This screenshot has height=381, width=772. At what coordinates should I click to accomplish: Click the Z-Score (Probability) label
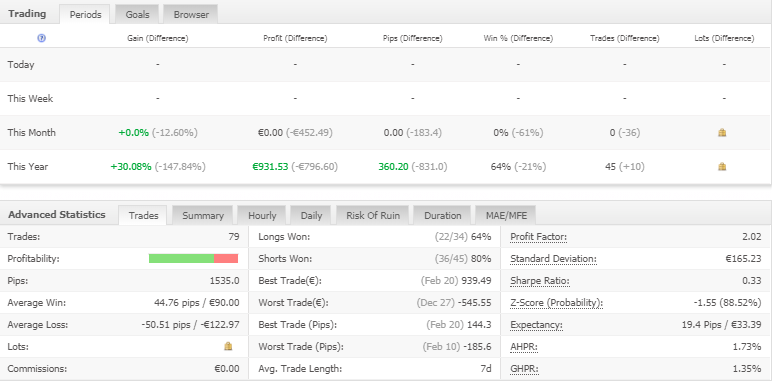coord(556,303)
